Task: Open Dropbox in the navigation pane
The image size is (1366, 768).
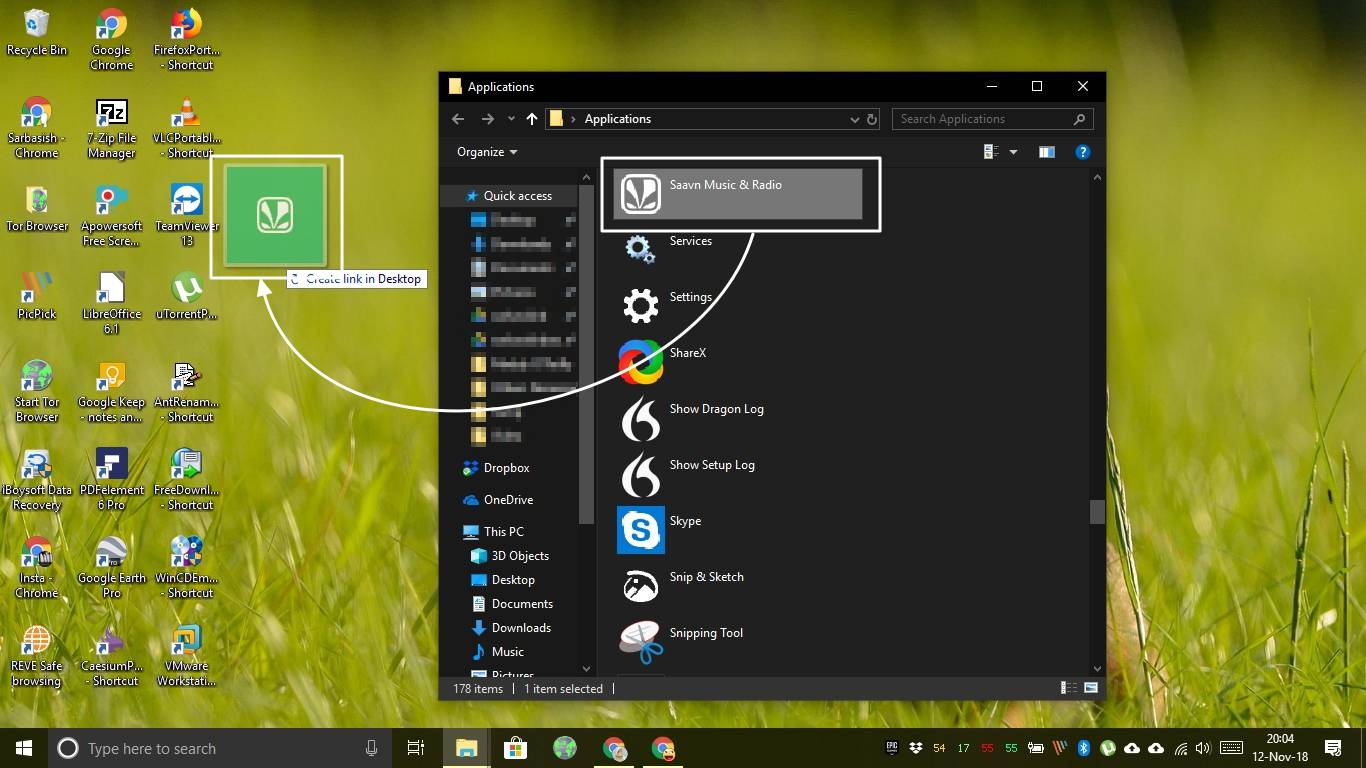Action: 506,468
